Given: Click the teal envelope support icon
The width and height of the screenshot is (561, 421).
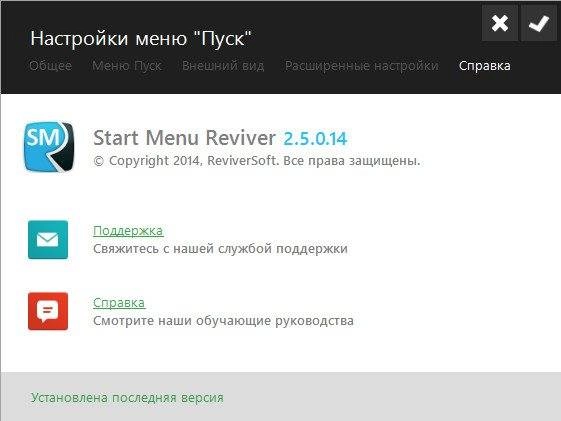Looking at the screenshot, I should coord(48,240).
